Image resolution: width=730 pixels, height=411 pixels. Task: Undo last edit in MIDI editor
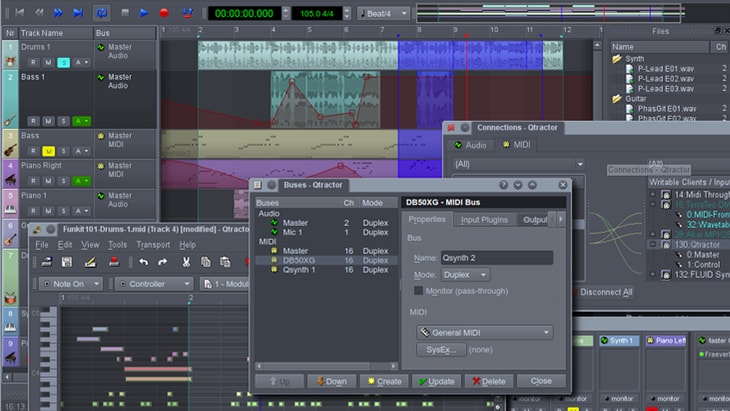143,262
